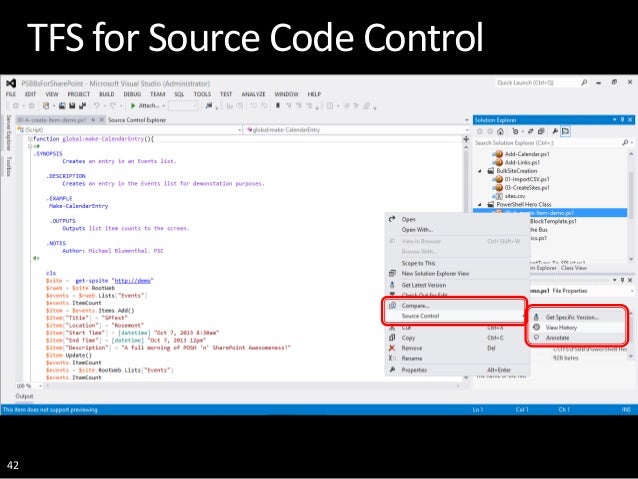This screenshot has width=638, height=479.
Task: Choose Rename in the context menu
Action: (x=457, y=358)
